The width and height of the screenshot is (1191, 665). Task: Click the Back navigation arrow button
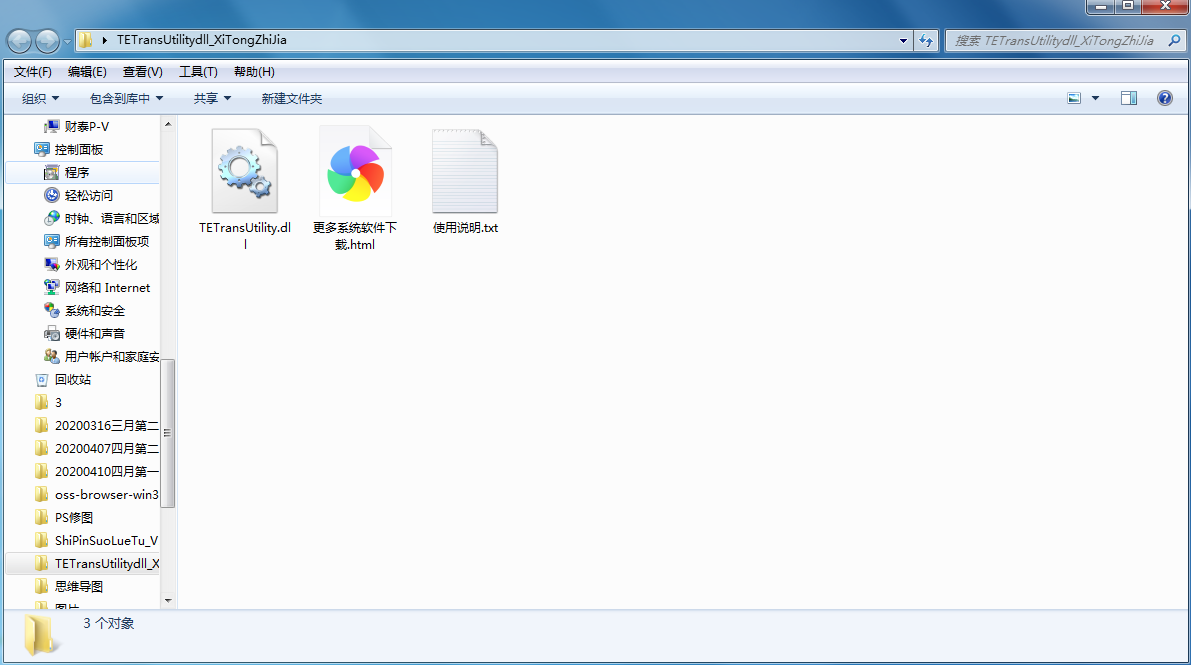(20, 40)
